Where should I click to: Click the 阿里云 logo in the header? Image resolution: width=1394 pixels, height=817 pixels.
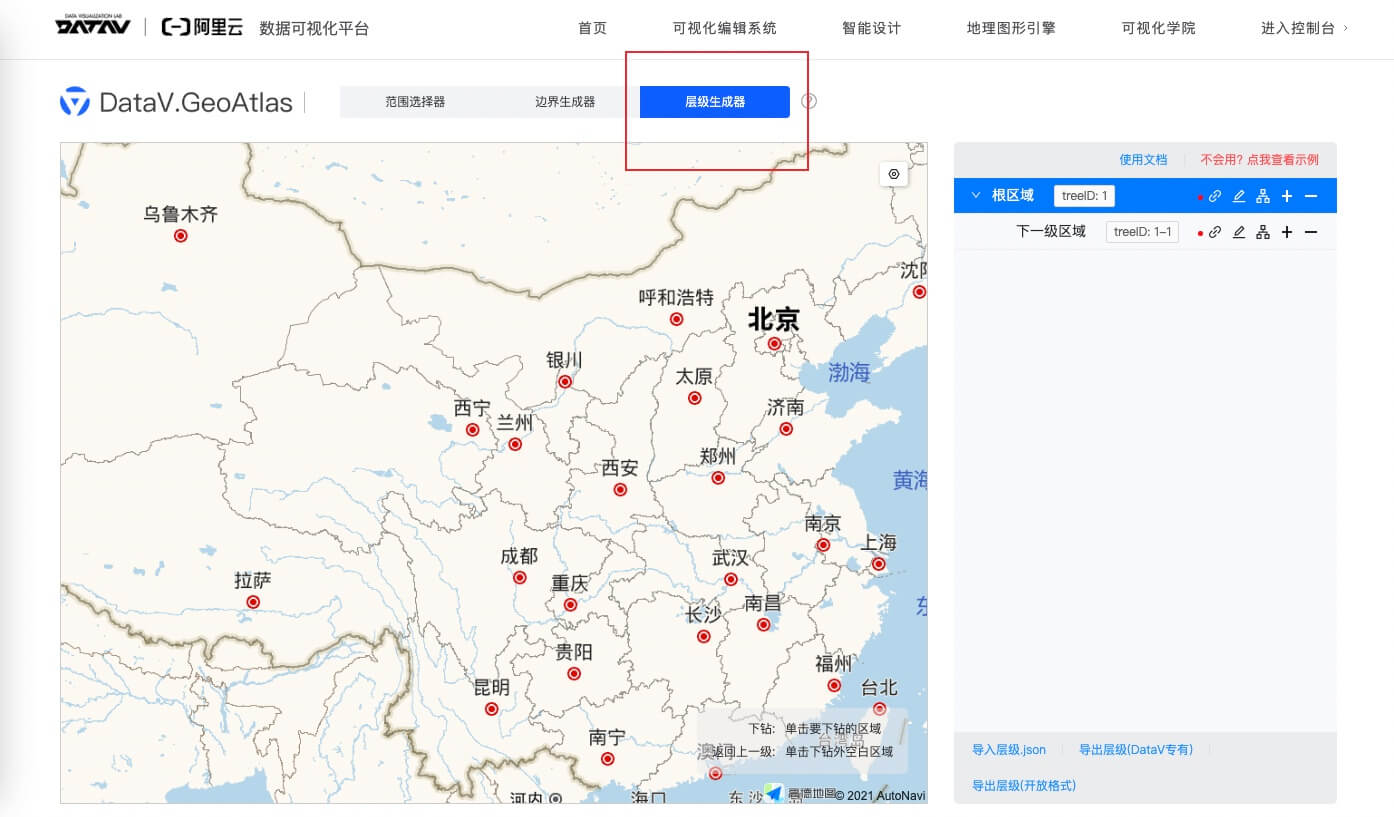(202, 27)
